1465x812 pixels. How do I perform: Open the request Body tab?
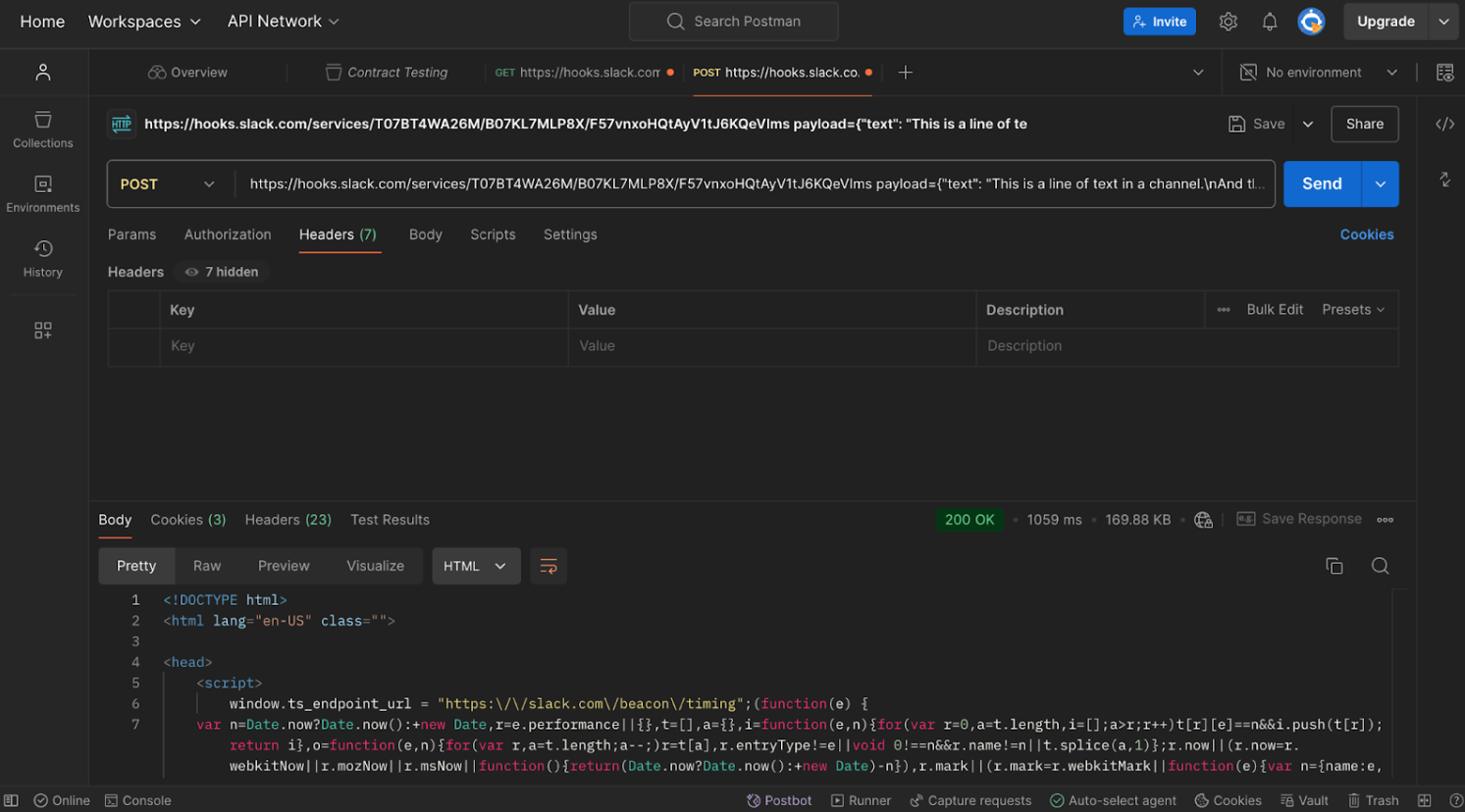426,234
